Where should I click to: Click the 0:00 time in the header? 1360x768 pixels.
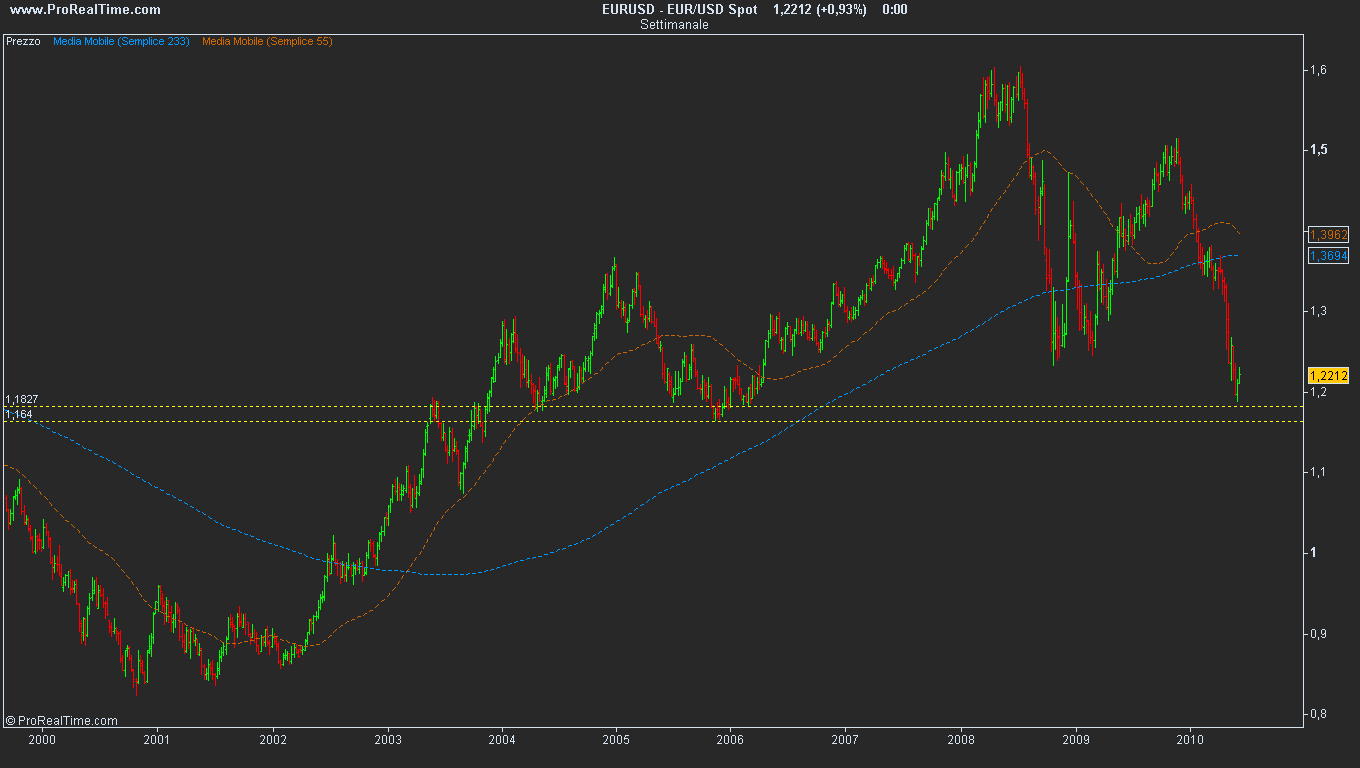[x=895, y=9]
